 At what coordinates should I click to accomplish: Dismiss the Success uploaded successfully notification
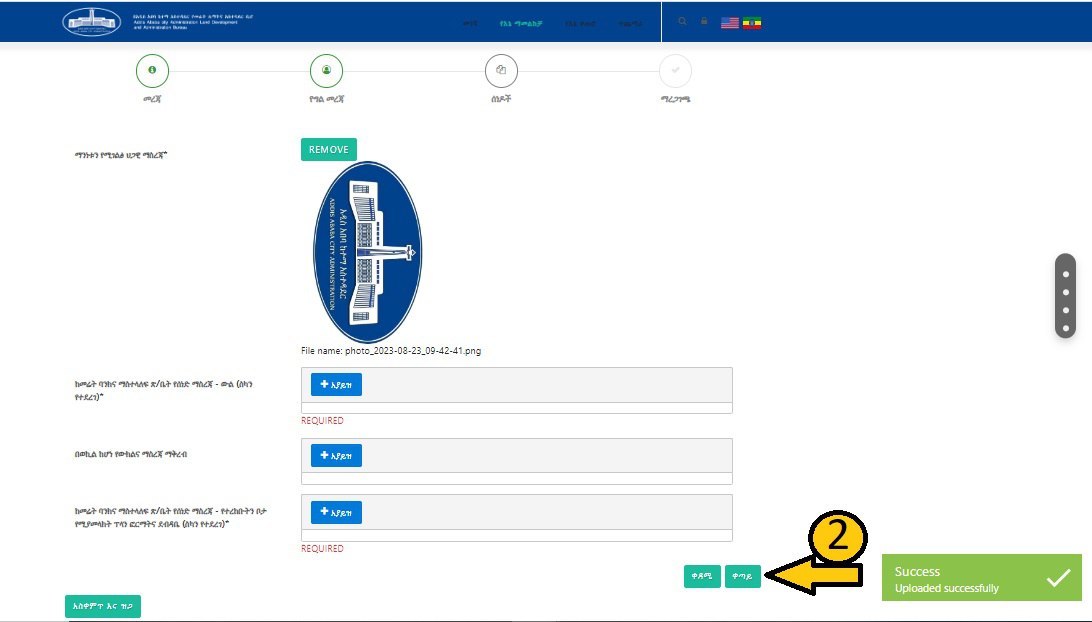click(982, 577)
